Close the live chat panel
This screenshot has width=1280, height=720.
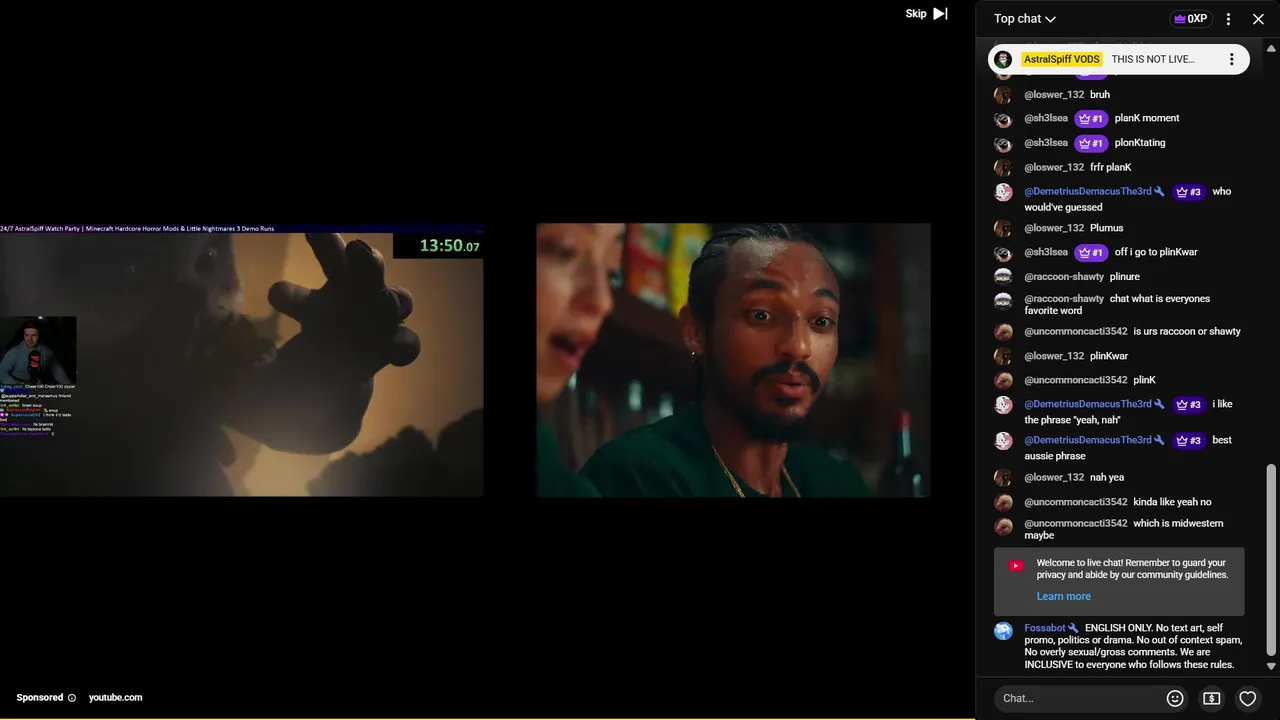pyautogui.click(x=1258, y=19)
